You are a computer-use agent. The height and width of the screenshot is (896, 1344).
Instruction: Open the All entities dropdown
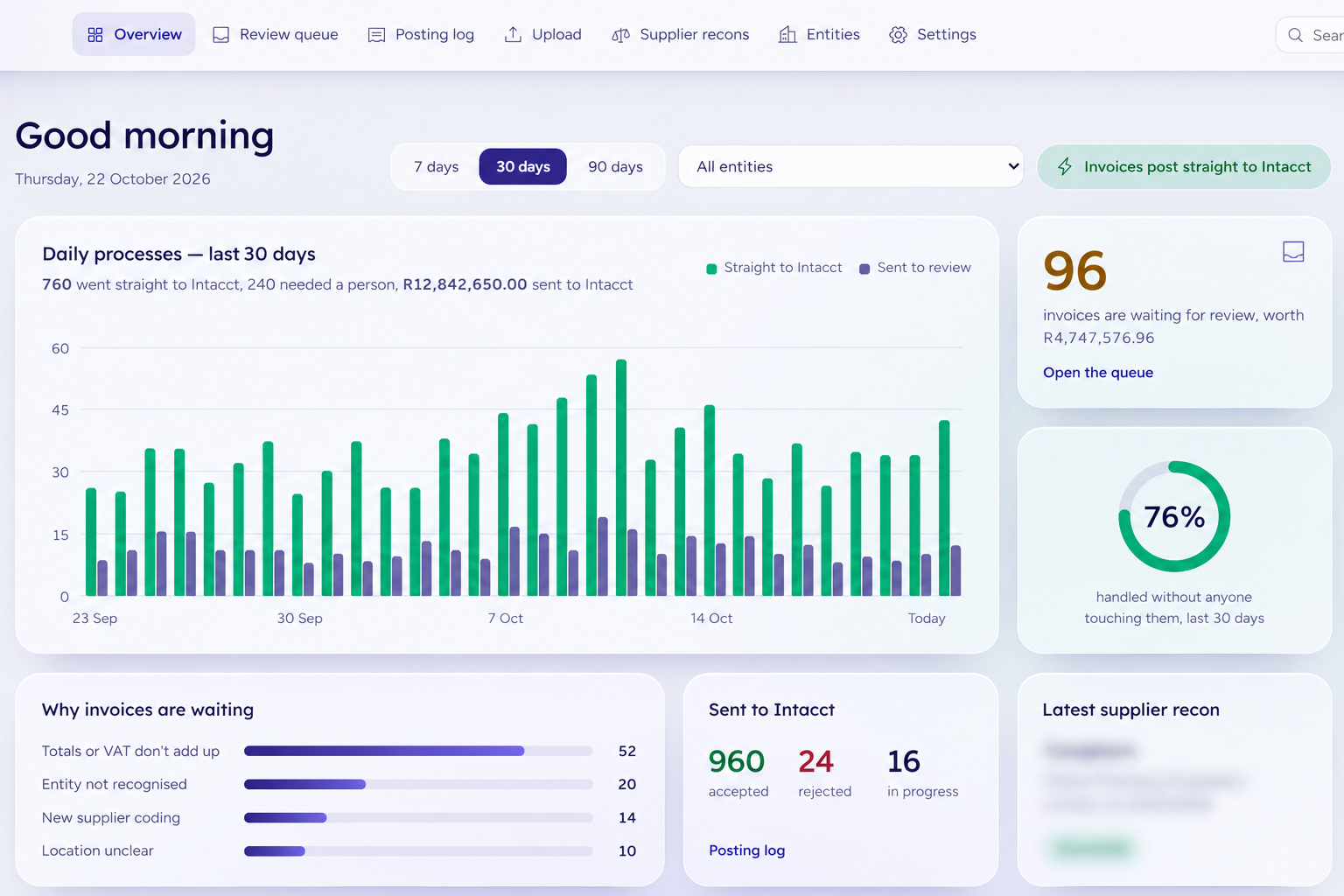[x=850, y=166]
